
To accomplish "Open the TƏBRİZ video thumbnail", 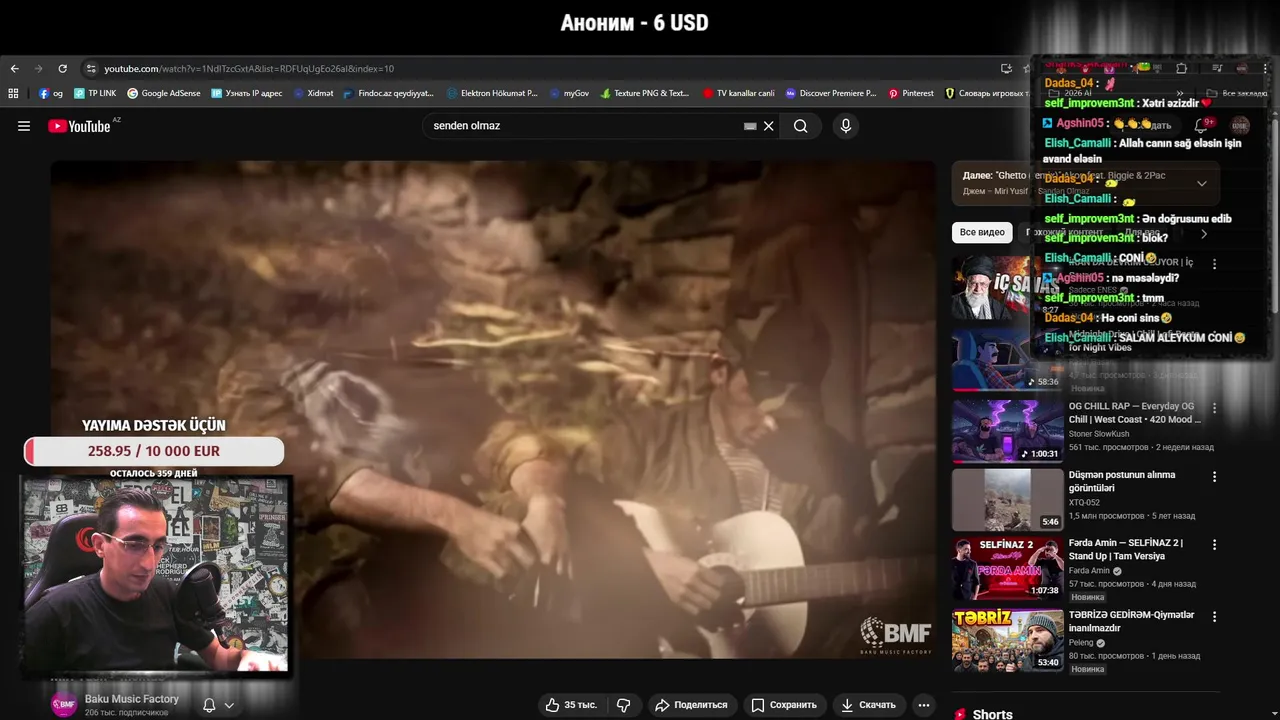I will [x=1007, y=641].
